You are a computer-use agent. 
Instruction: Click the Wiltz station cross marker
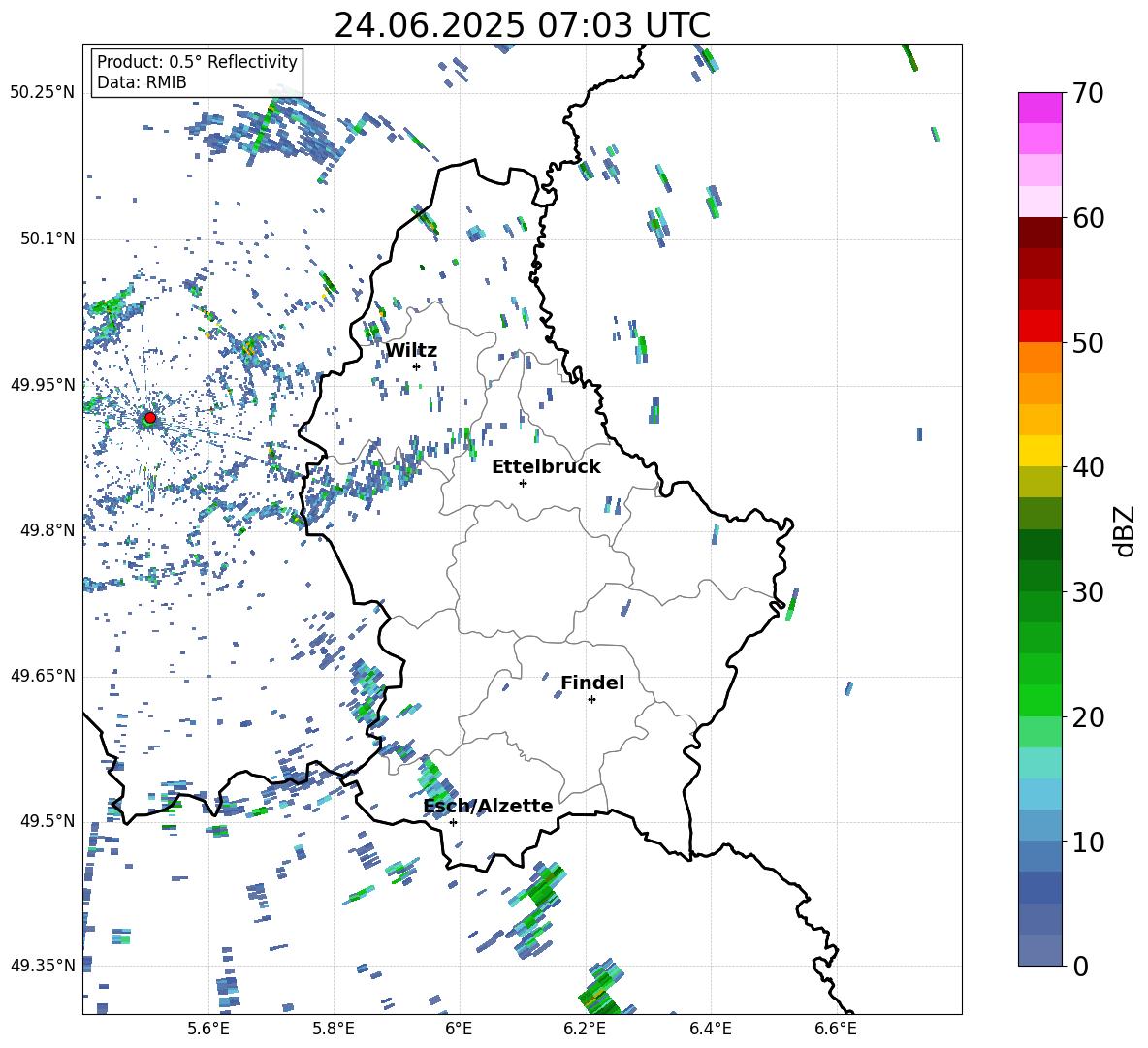coord(416,367)
